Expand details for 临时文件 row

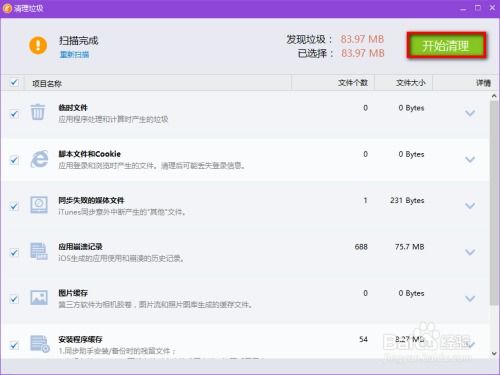coord(470,113)
